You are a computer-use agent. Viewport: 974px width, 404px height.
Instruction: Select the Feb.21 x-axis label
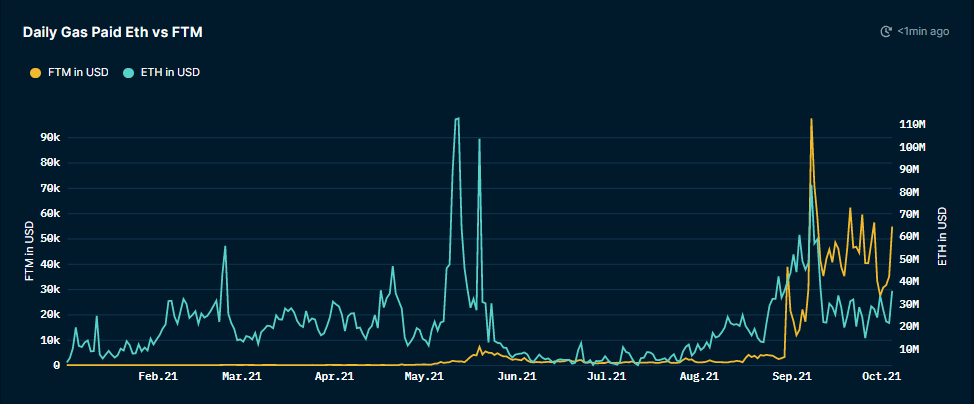pos(158,377)
